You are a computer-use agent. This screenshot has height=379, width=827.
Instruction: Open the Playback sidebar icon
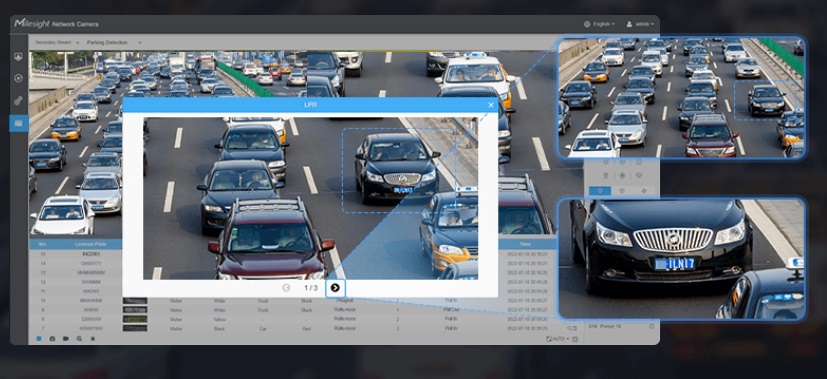(x=18, y=78)
